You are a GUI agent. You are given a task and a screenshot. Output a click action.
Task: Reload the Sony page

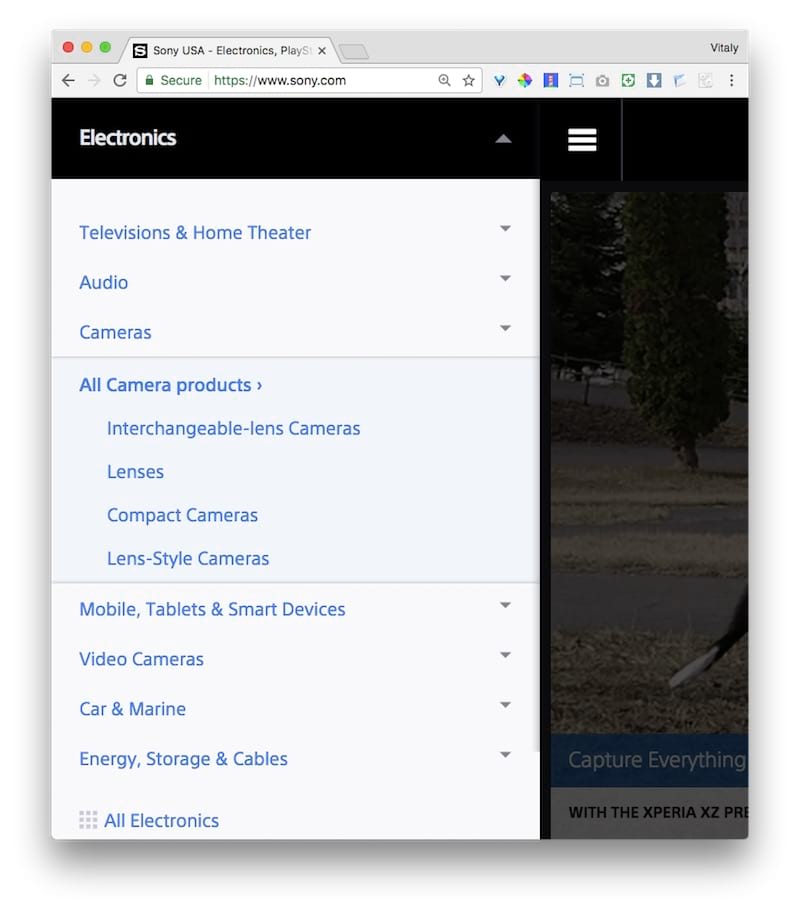120,80
